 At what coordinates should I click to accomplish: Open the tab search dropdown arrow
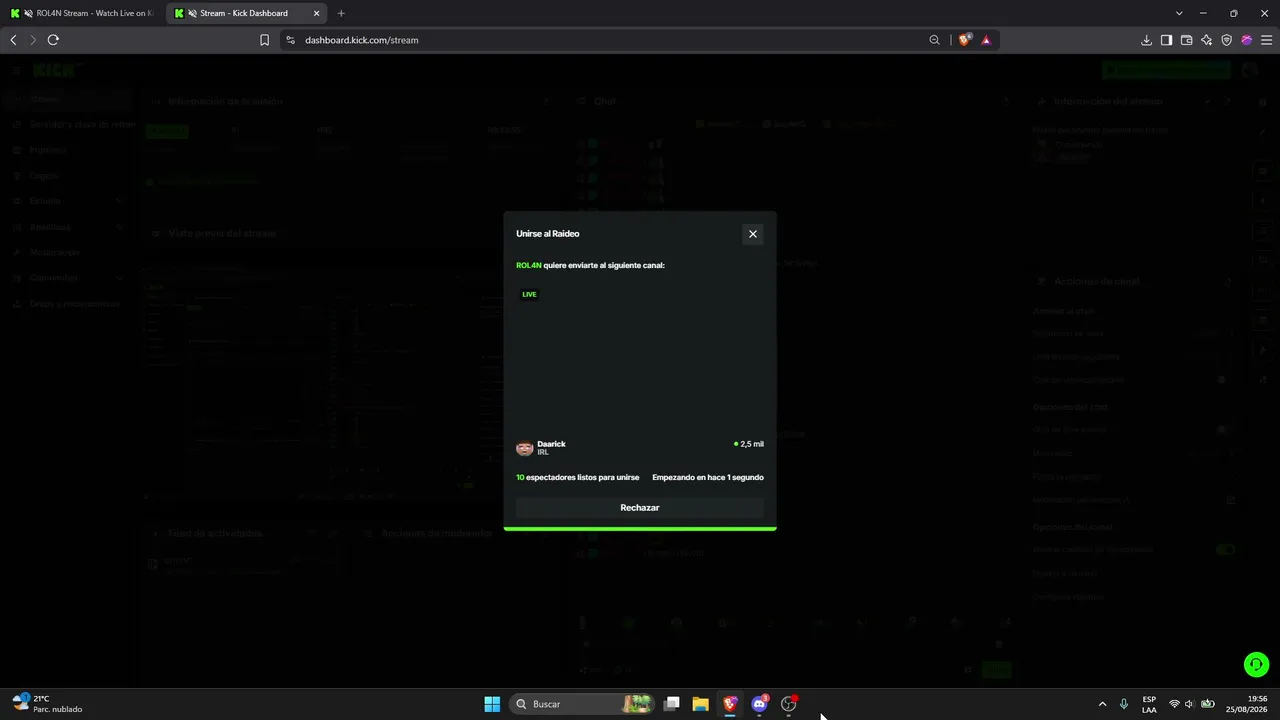pyautogui.click(x=1179, y=13)
